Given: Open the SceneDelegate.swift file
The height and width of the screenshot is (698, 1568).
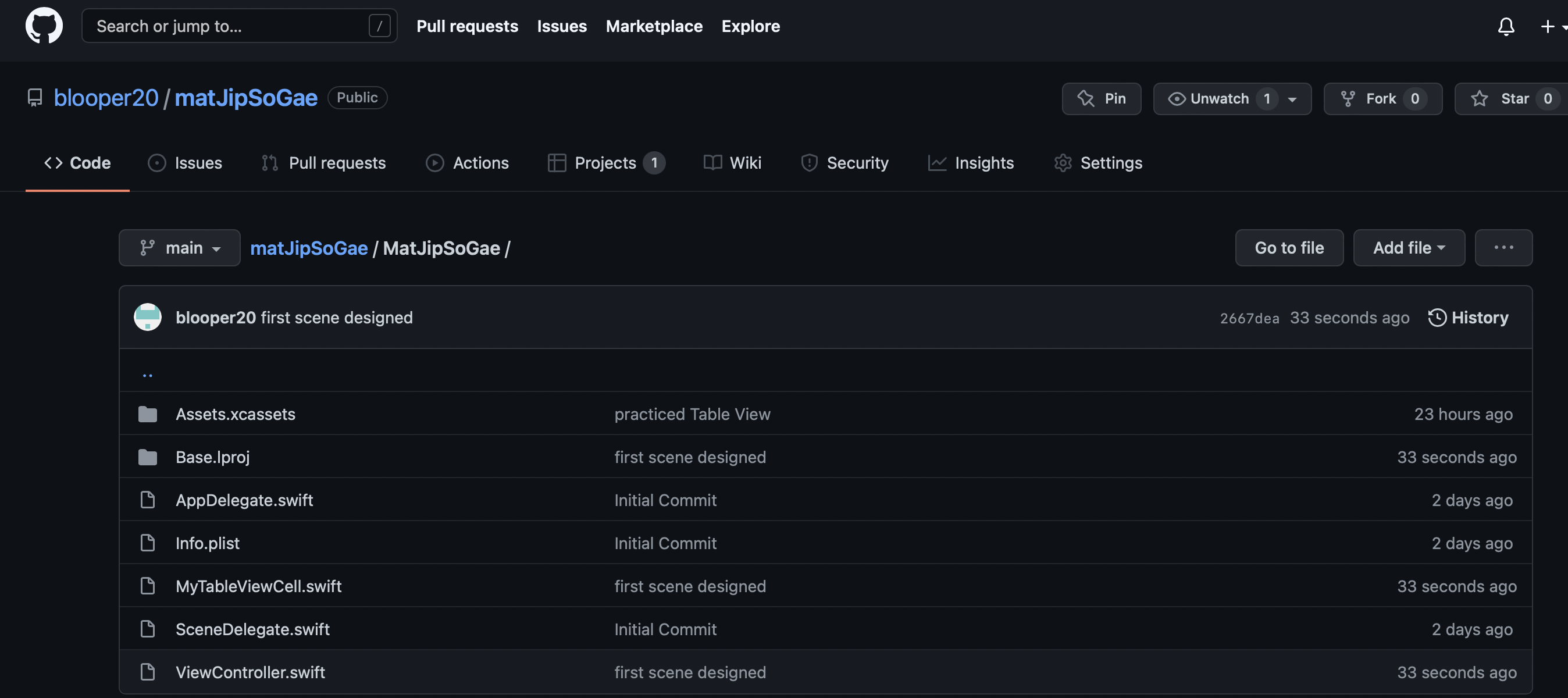Looking at the screenshot, I should click(252, 629).
